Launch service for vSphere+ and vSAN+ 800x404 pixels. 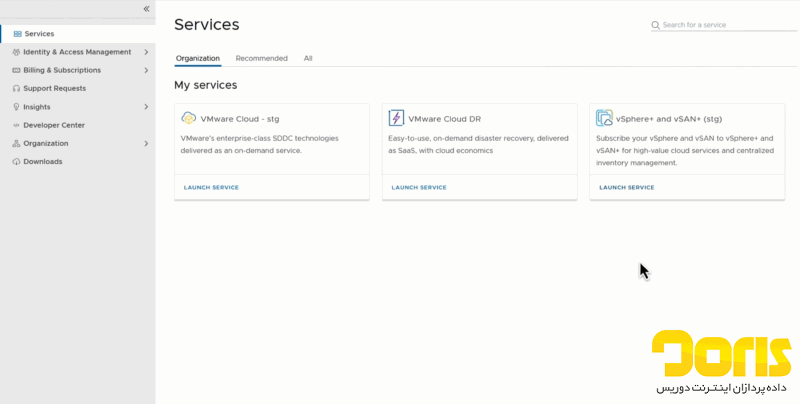click(x=627, y=188)
